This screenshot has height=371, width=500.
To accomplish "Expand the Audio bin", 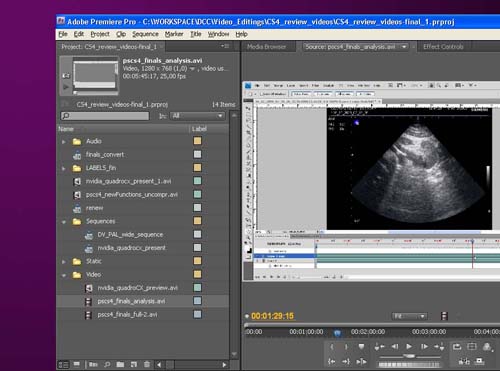I will (63, 142).
